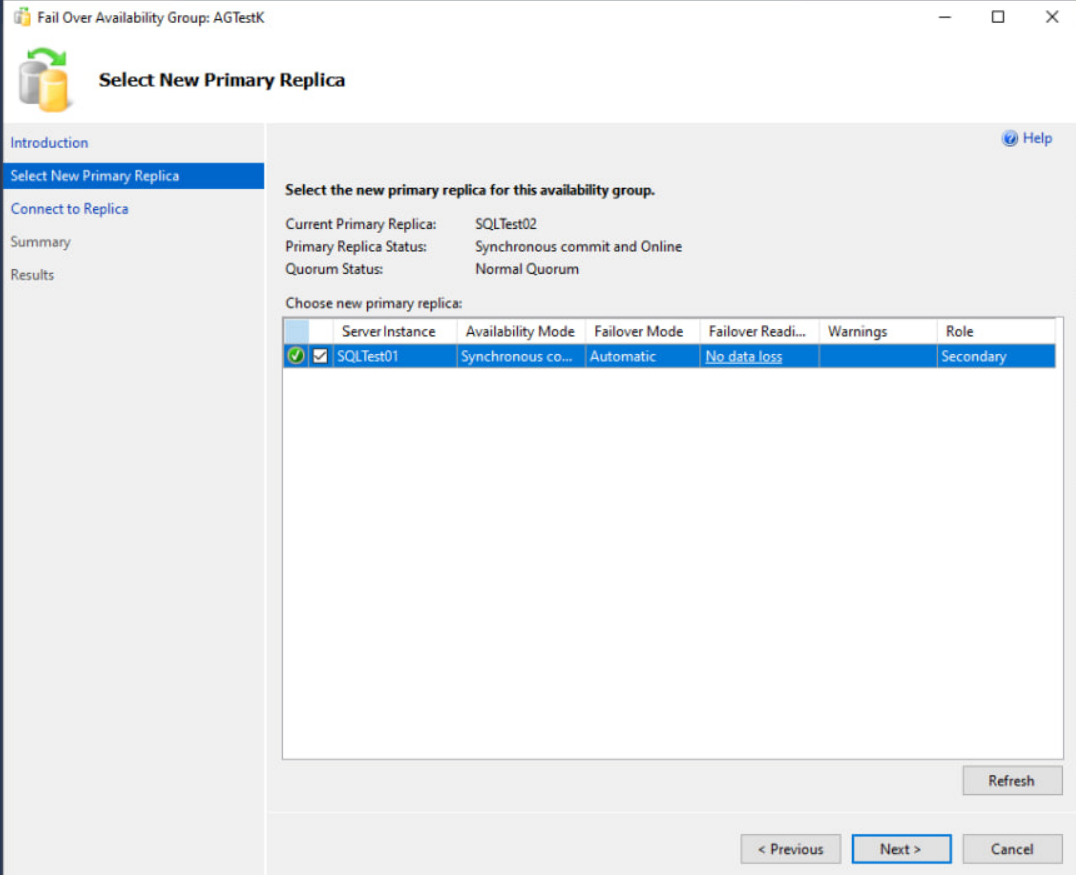Toggle the SQLTest01 replica checkbox
Image resolution: width=1076 pixels, height=875 pixels.
point(320,356)
